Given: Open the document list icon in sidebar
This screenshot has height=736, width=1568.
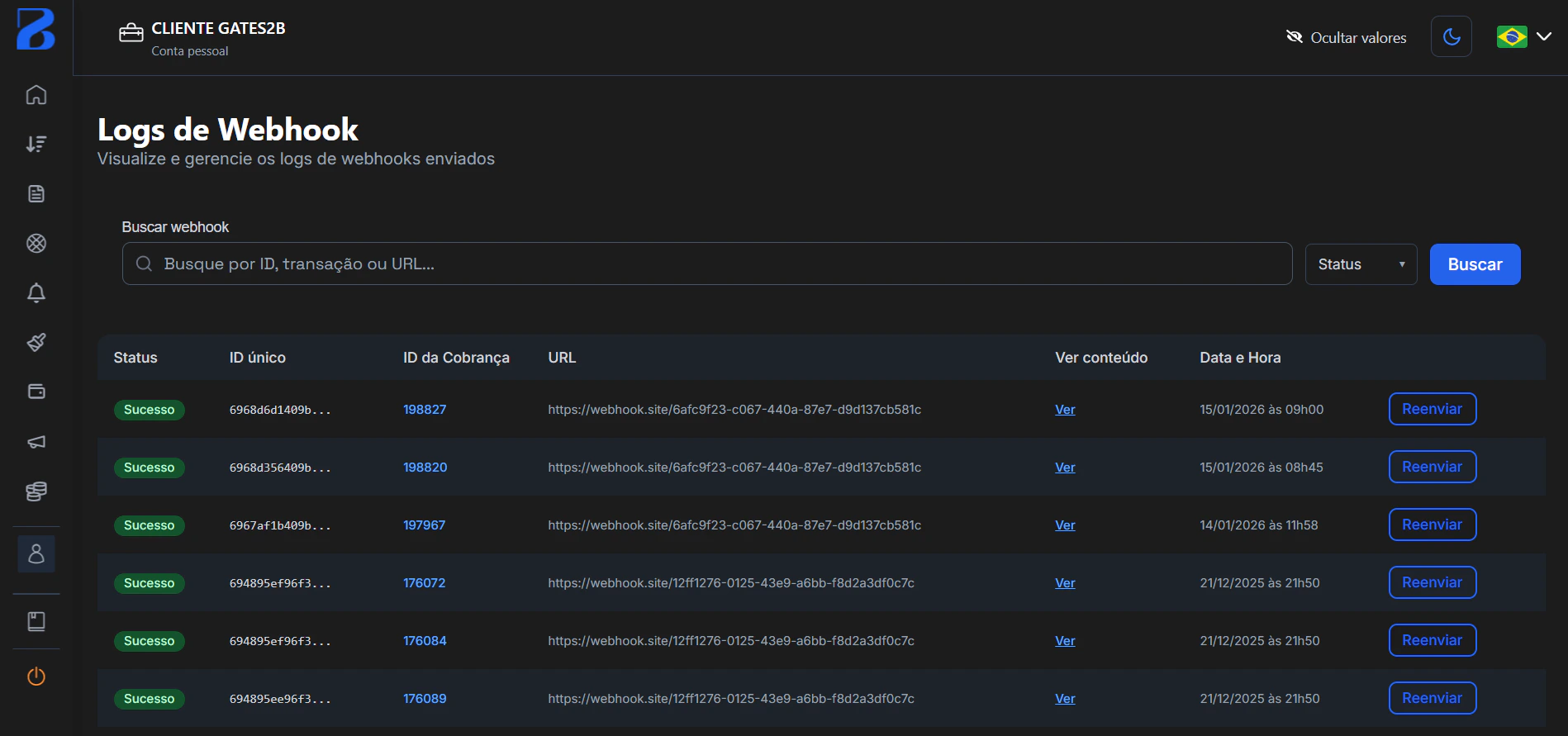Looking at the screenshot, I should pos(36,193).
